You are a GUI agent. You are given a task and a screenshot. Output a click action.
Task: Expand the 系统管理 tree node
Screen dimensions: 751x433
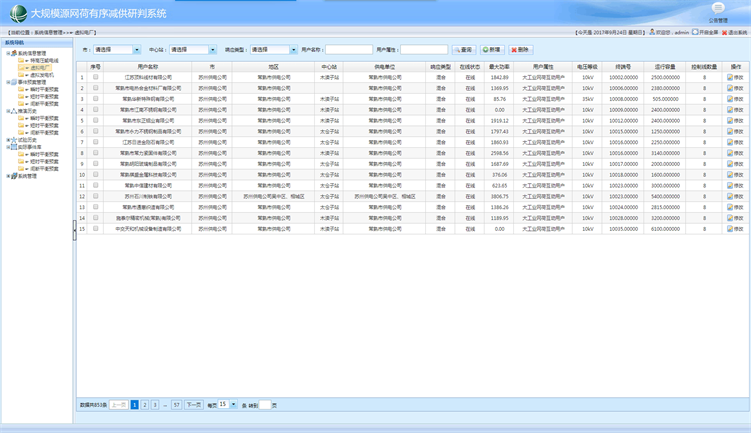(9, 176)
